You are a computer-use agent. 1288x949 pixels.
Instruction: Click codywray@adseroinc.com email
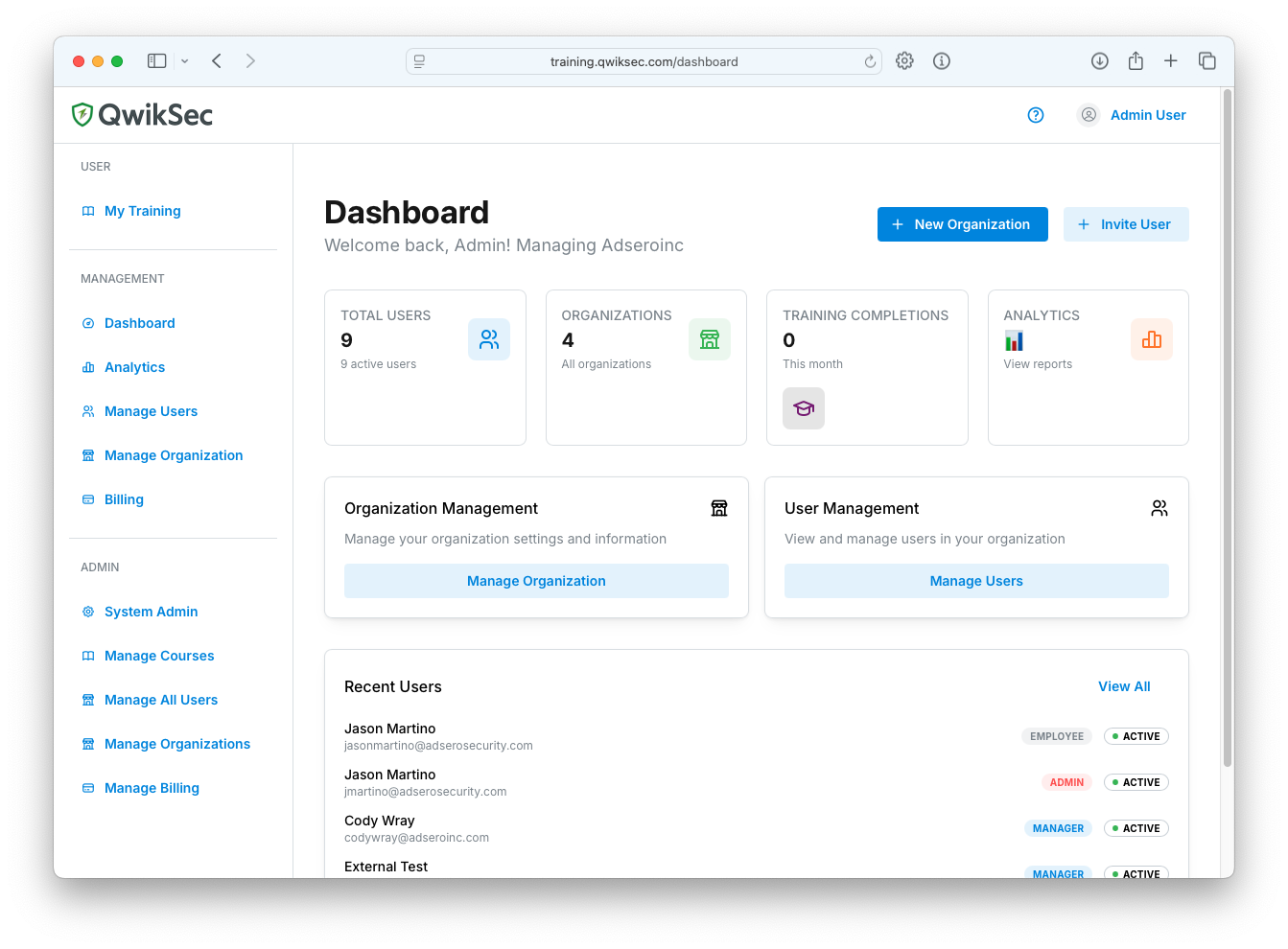(416, 838)
